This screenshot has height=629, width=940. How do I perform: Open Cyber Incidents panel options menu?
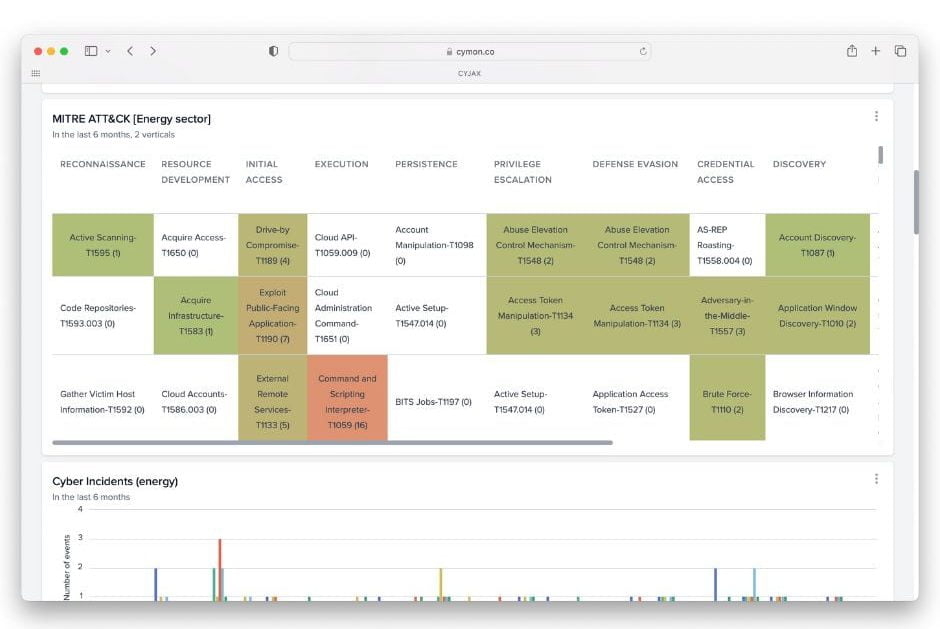point(876,479)
